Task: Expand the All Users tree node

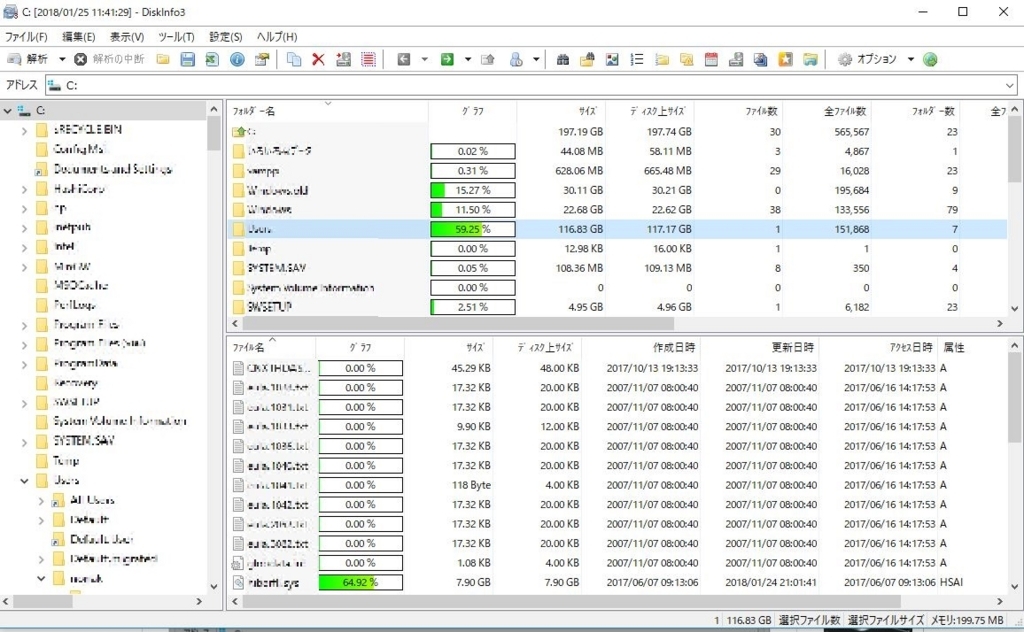Action: point(41,501)
